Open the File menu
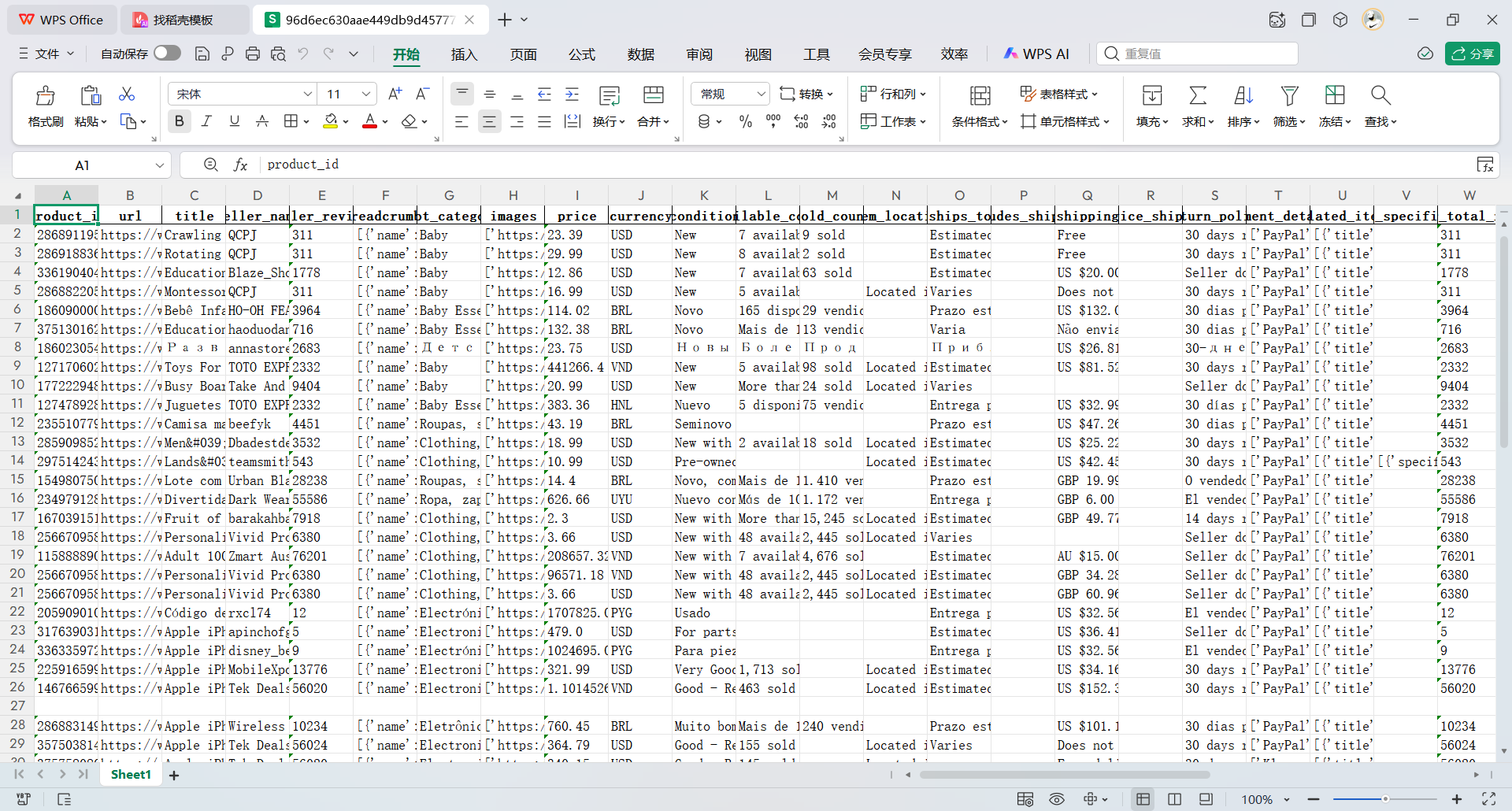The image size is (1512, 811). pos(47,54)
